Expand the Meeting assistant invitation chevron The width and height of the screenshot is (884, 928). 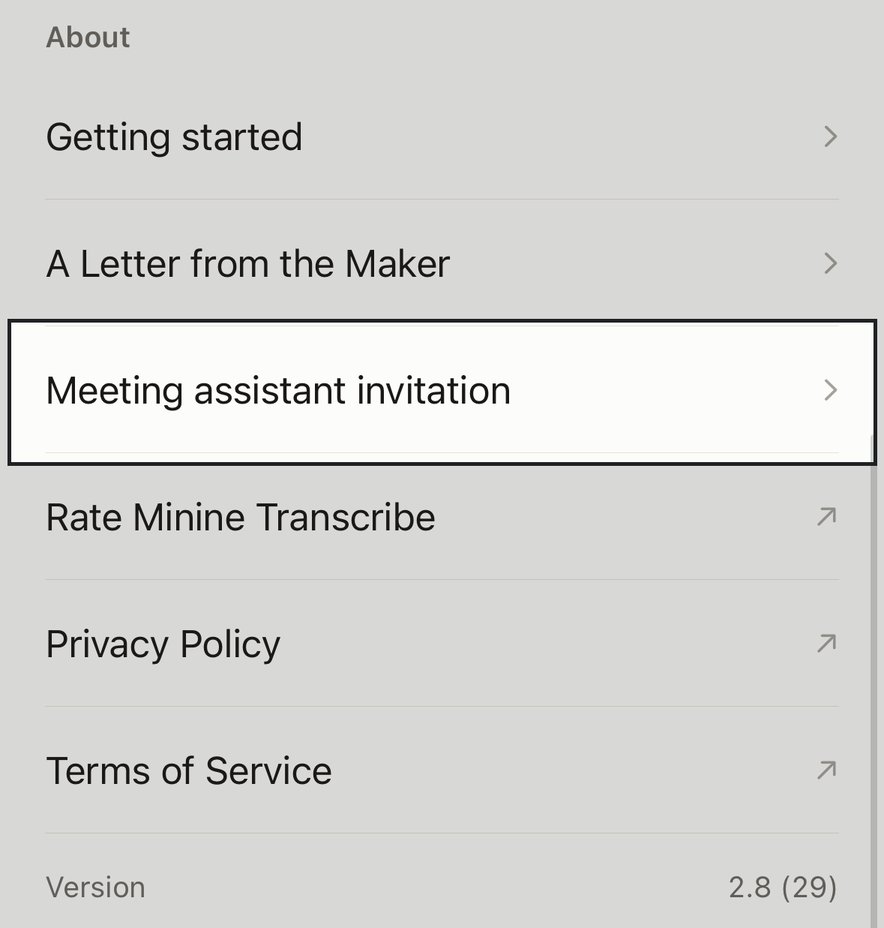(x=831, y=390)
